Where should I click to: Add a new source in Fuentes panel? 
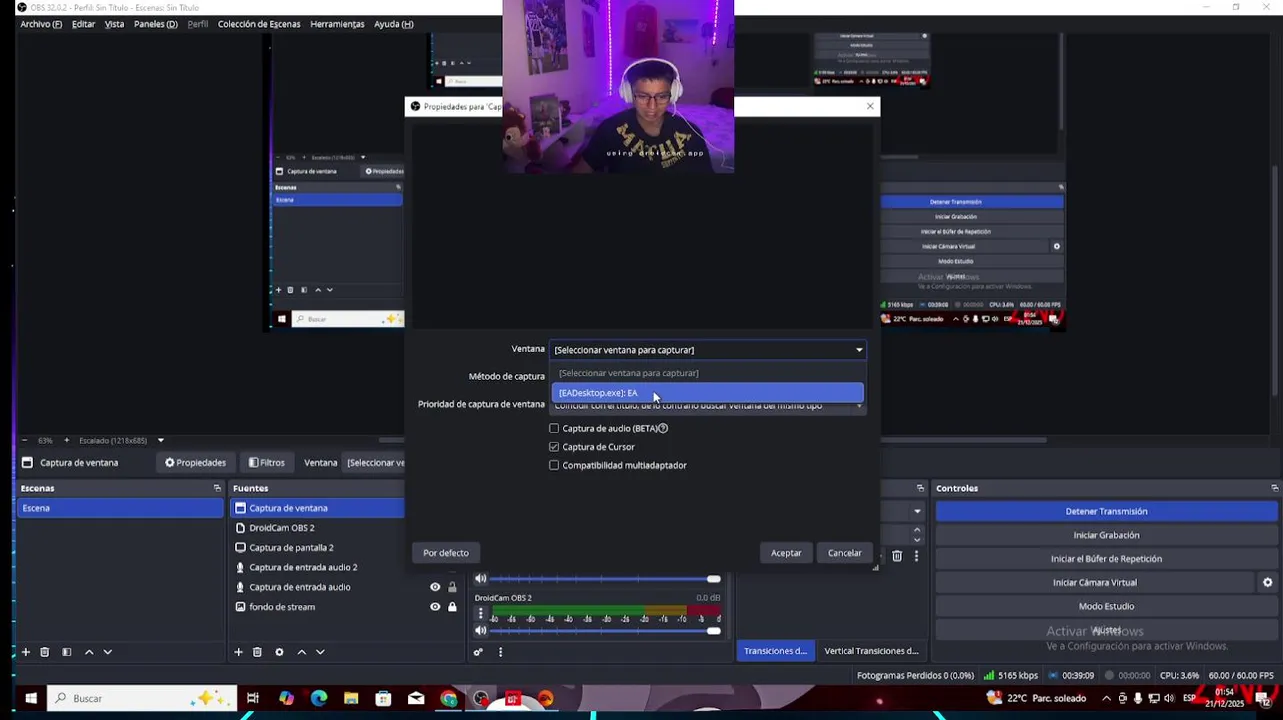(x=238, y=652)
